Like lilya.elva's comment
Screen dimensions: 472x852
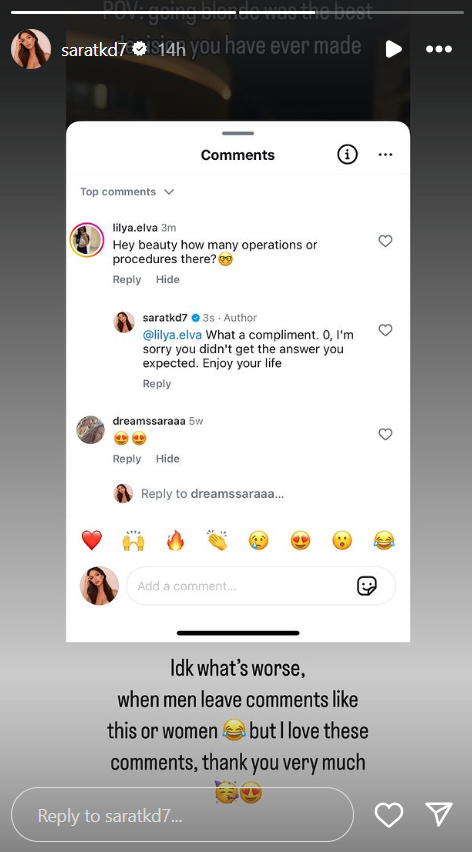click(385, 241)
